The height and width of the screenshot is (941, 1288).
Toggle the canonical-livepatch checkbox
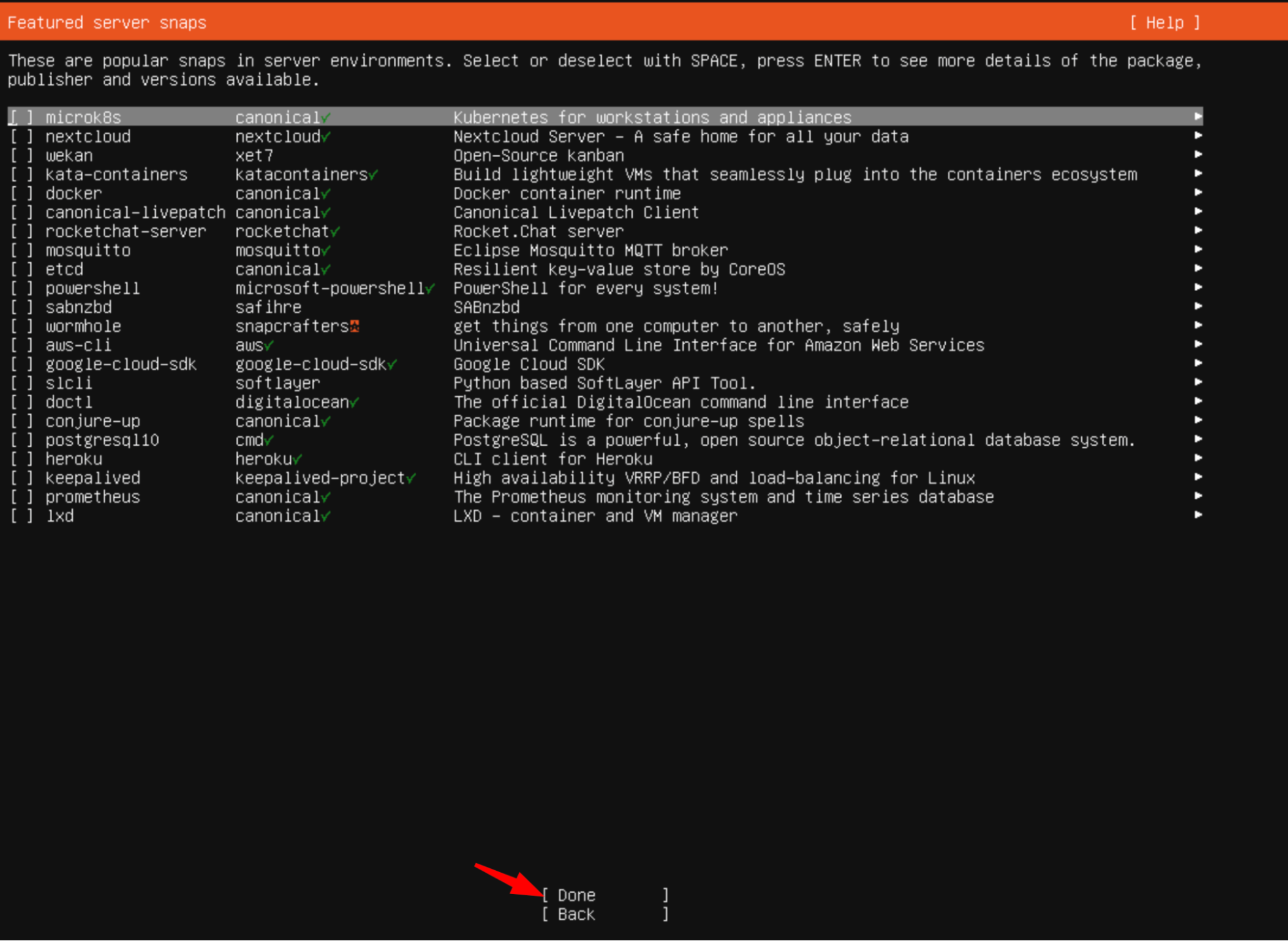coord(21,213)
